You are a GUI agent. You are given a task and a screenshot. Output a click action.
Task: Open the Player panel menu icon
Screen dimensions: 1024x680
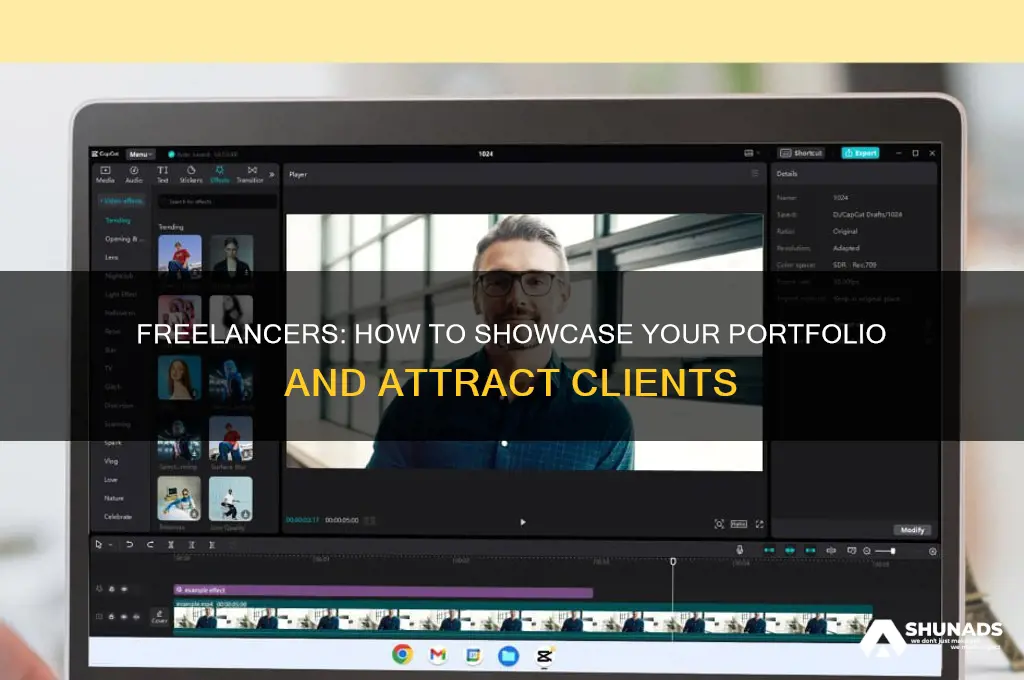pos(755,174)
